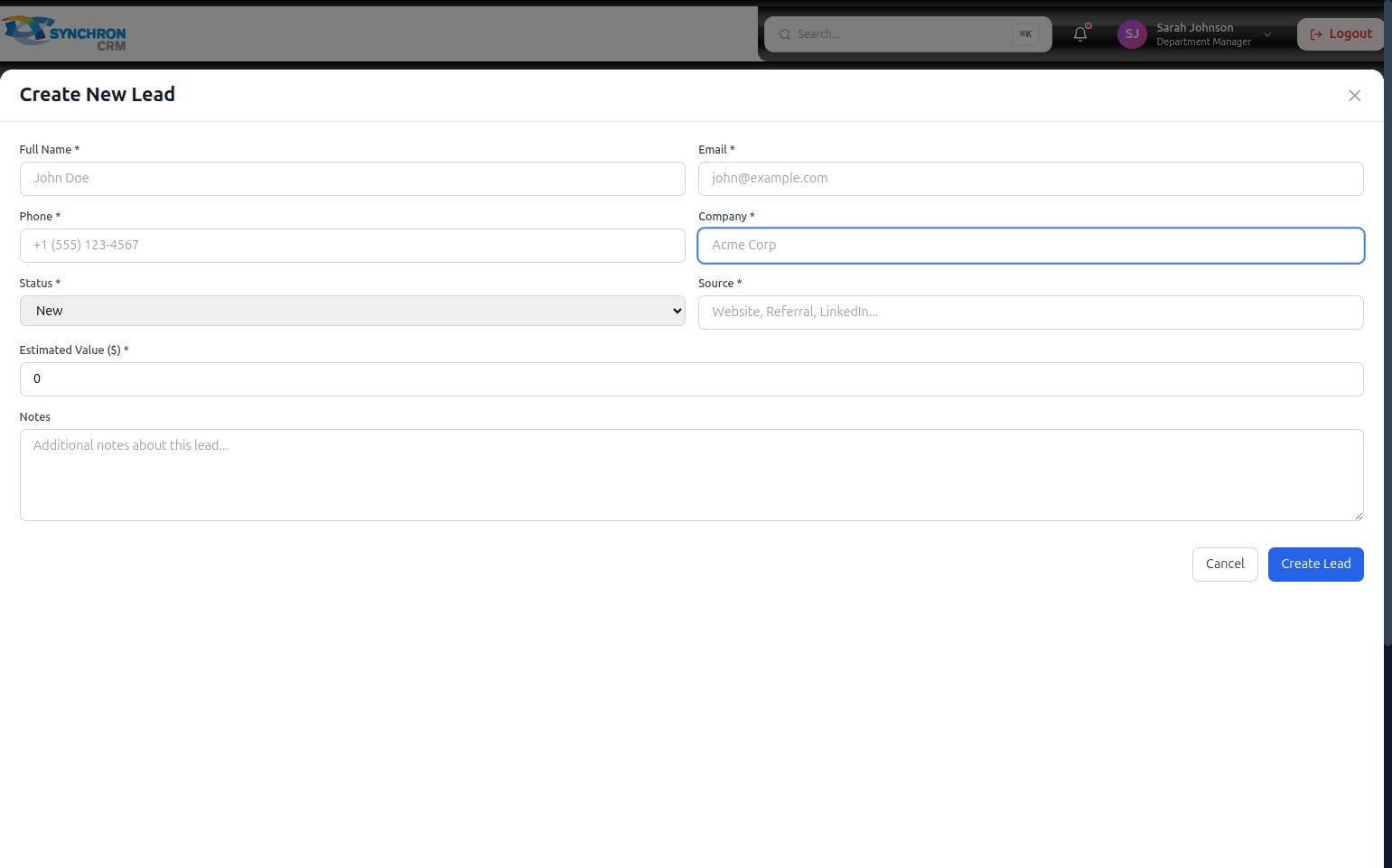
Task: Click the Logout button
Action: coord(1341,34)
